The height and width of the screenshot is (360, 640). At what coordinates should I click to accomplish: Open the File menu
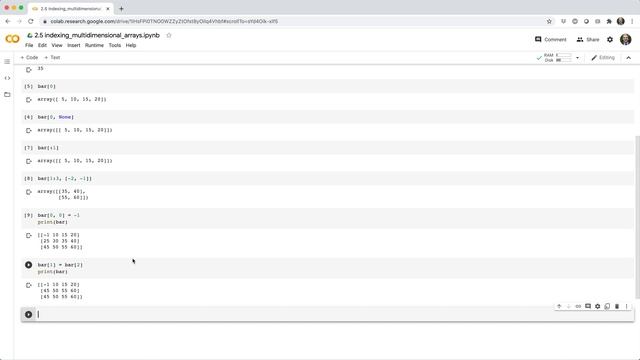[29, 45]
